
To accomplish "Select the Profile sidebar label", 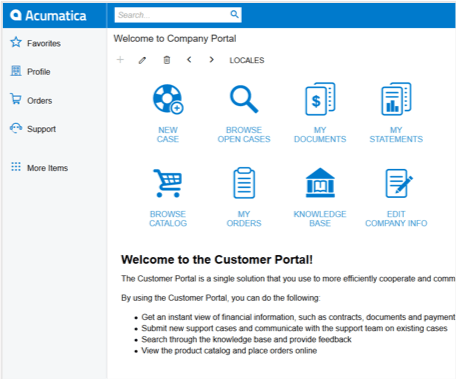I will click(39, 72).
